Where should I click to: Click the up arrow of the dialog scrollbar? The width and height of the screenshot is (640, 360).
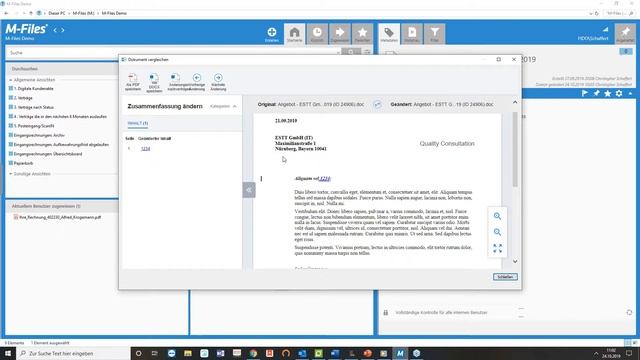515,102
